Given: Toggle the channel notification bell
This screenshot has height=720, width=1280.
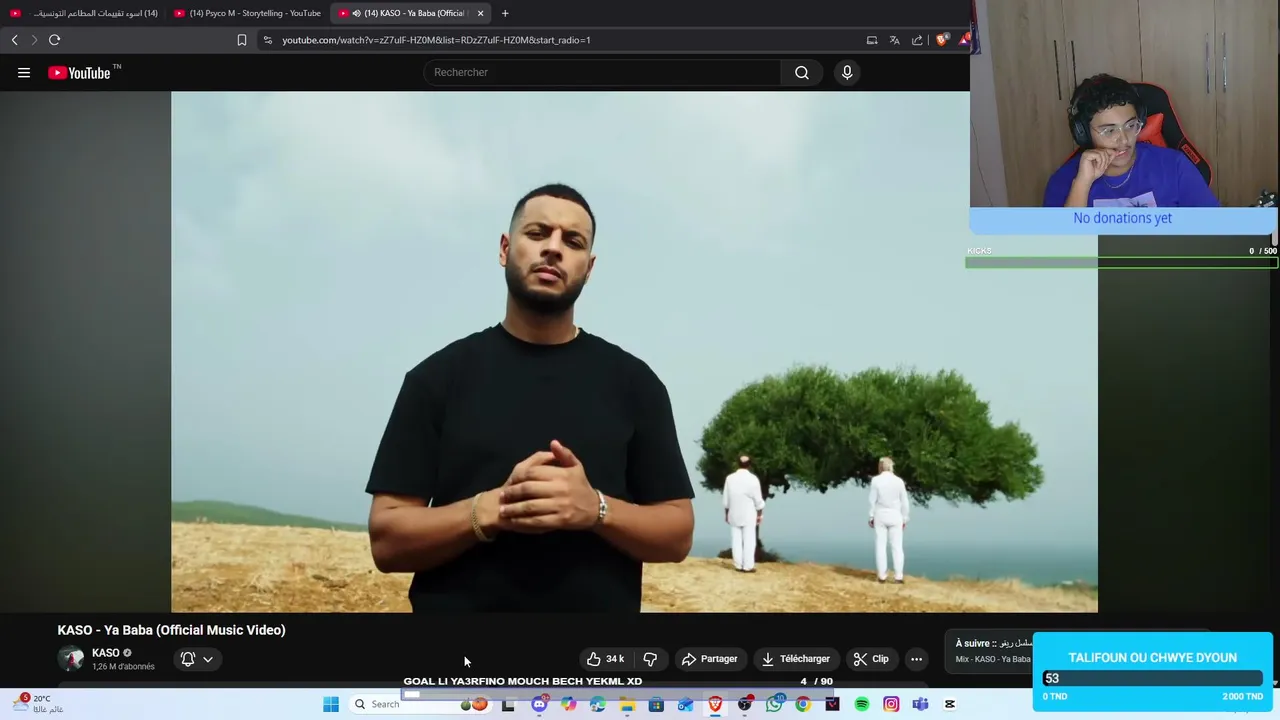Looking at the screenshot, I should click(x=188, y=659).
